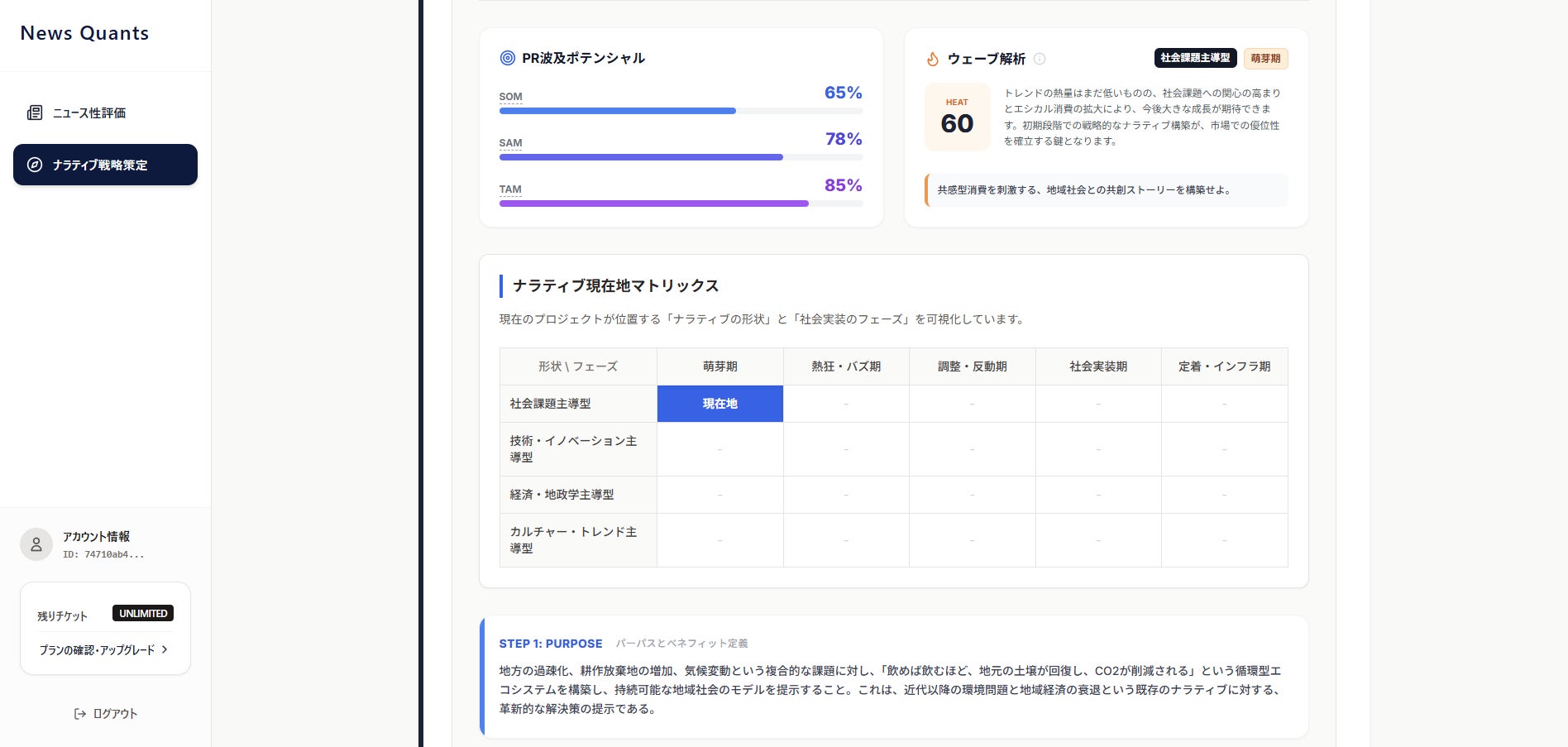Screen dimensions: 1568x747
Task: Click the 熱狂・バズ期 column header
Action: click(x=846, y=366)
